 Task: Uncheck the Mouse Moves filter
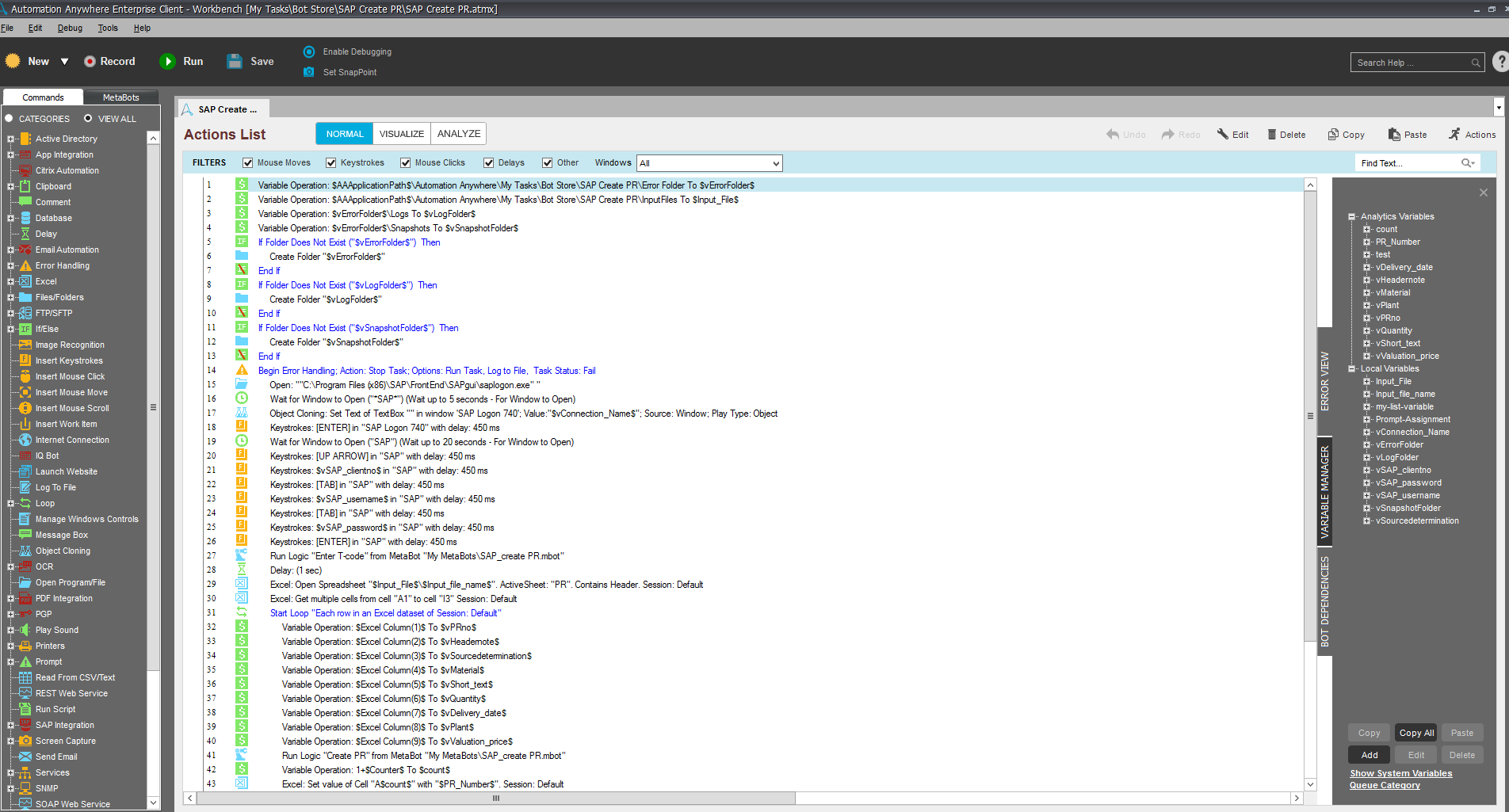pyautogui.click(x=248, y=163)
